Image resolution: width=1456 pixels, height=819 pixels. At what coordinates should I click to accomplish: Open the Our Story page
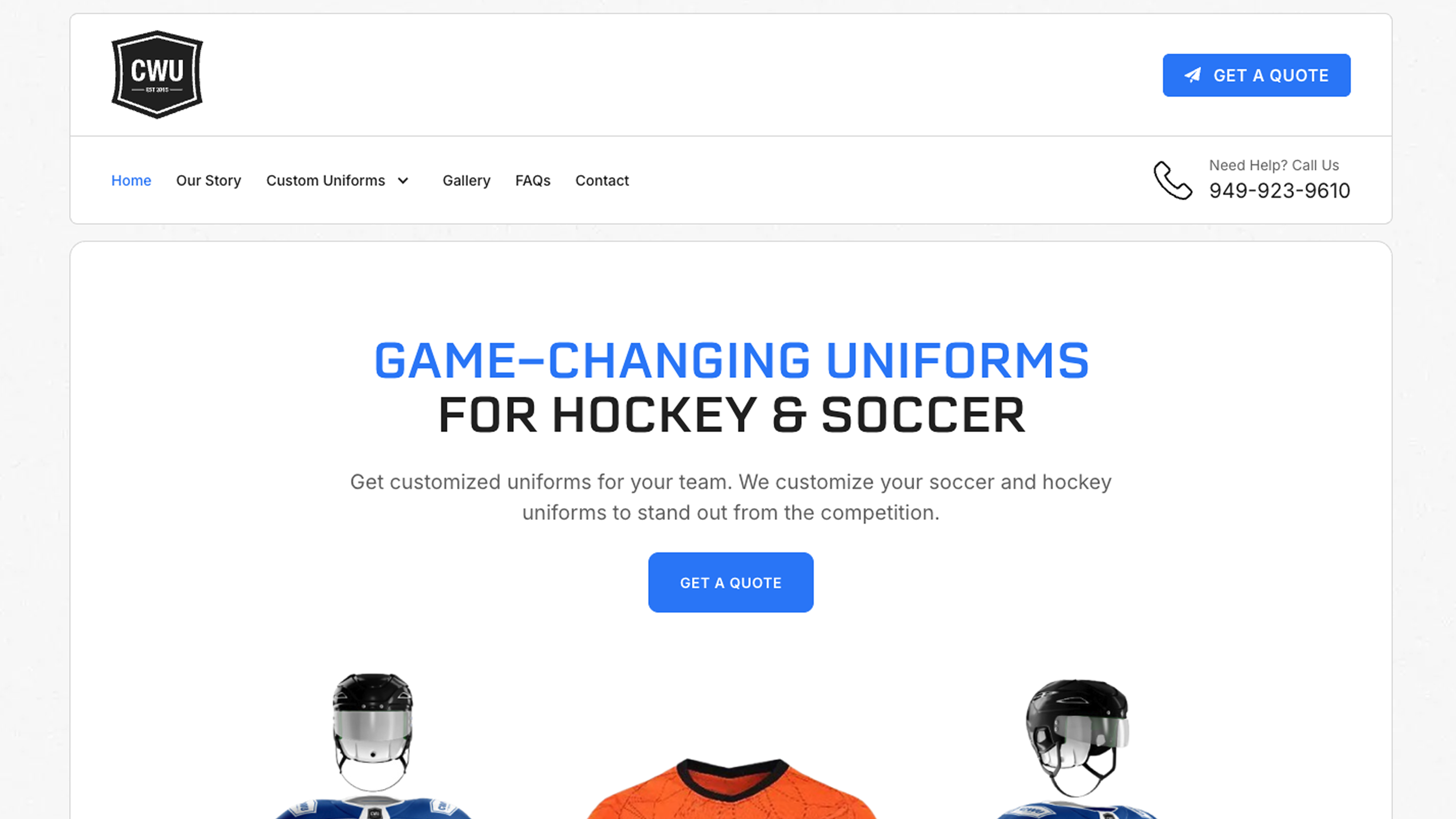click(x=209, y=180)
